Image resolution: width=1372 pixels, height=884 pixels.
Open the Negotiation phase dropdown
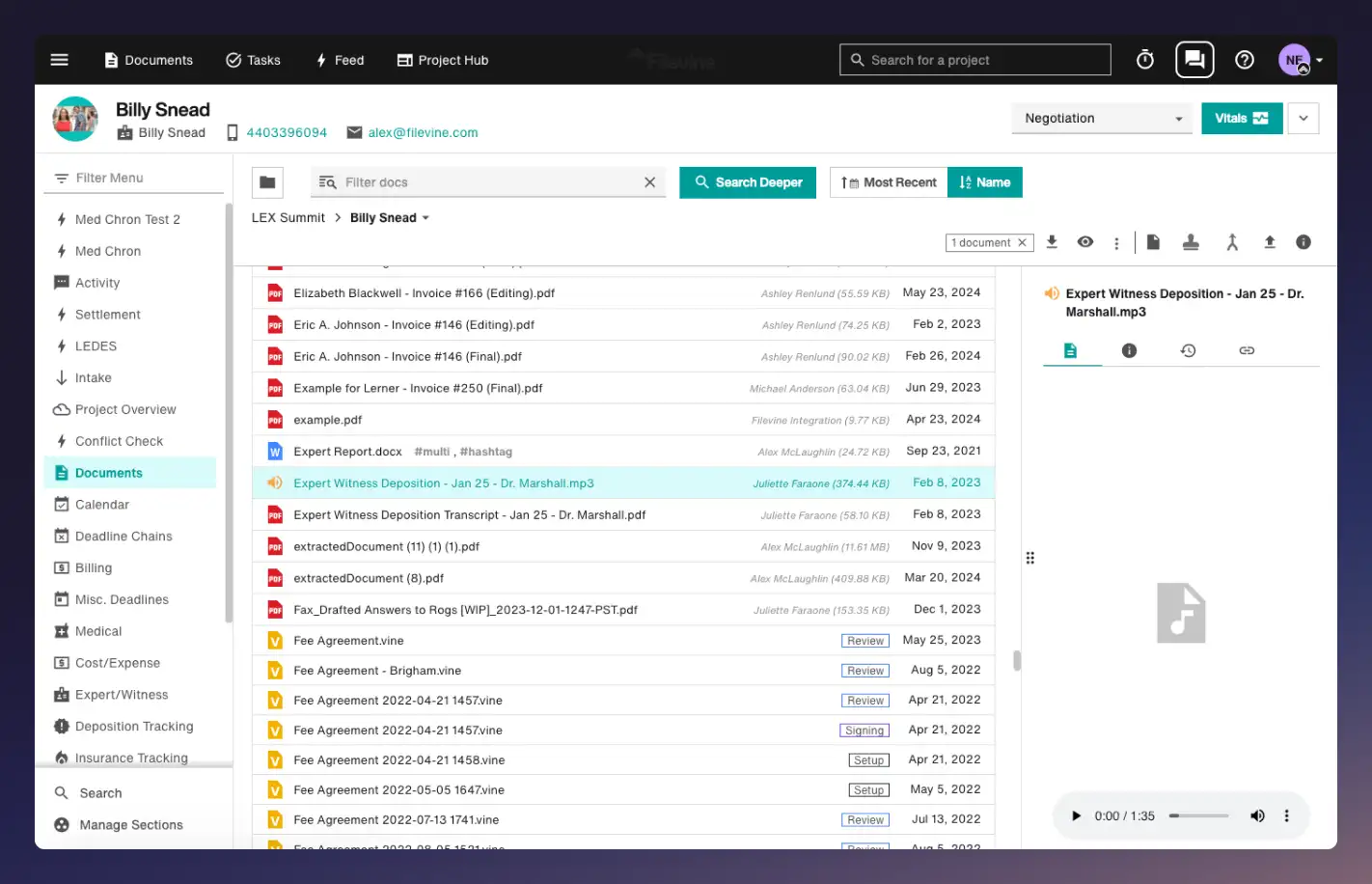point(1101,117)
